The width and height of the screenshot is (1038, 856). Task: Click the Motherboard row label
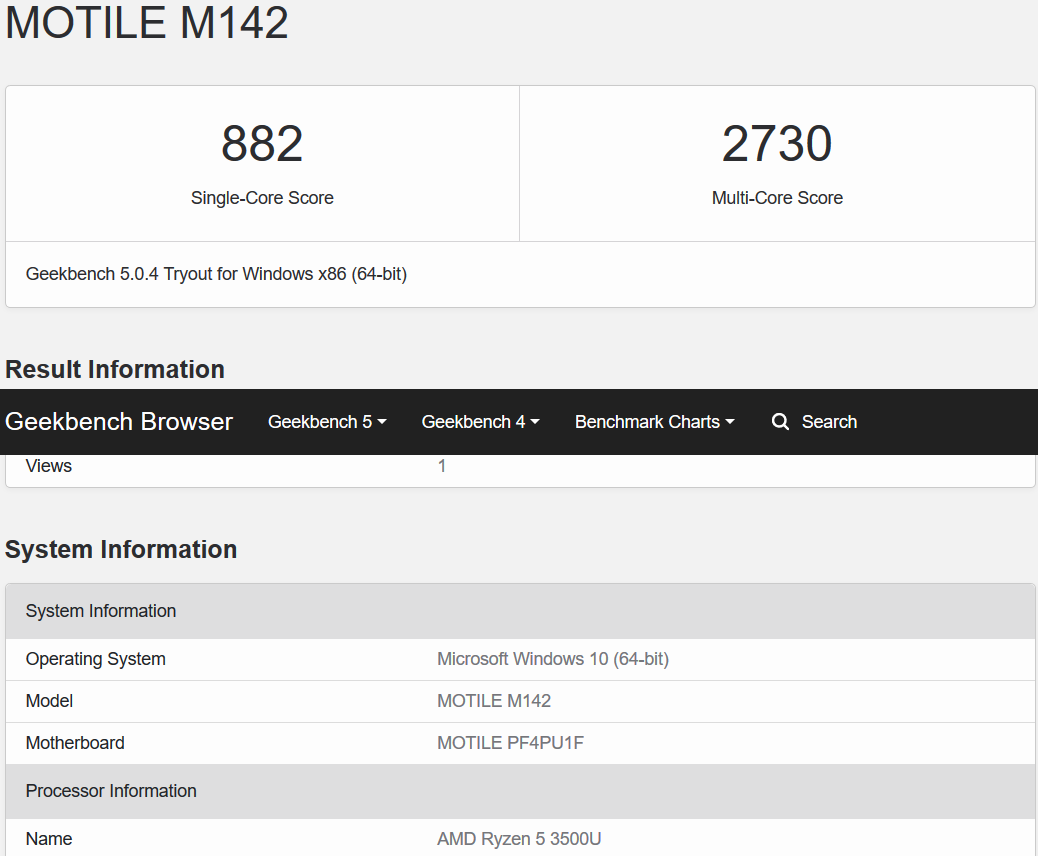75,743
